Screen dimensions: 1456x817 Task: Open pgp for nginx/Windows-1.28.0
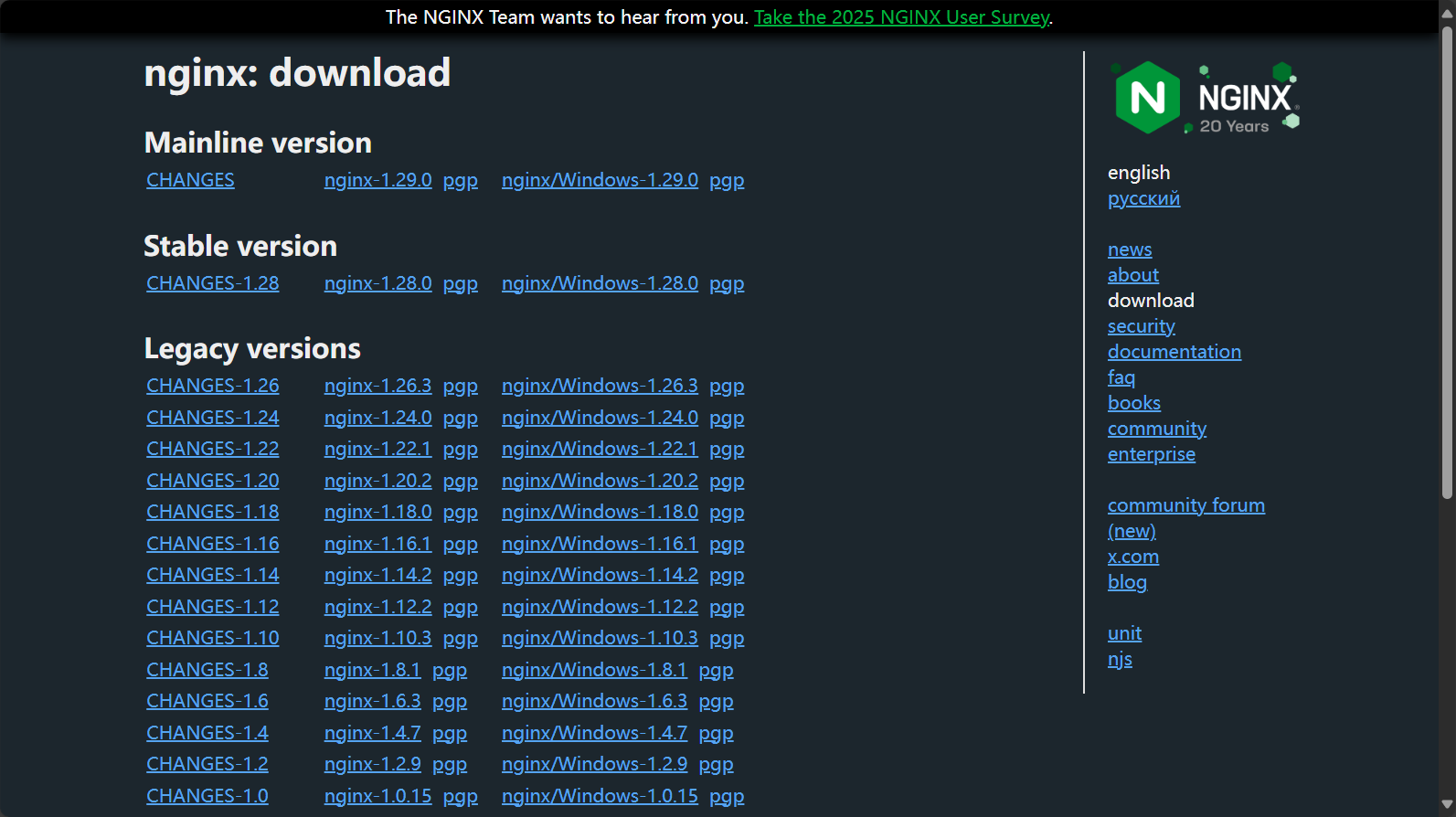click(x=727, y=283)
